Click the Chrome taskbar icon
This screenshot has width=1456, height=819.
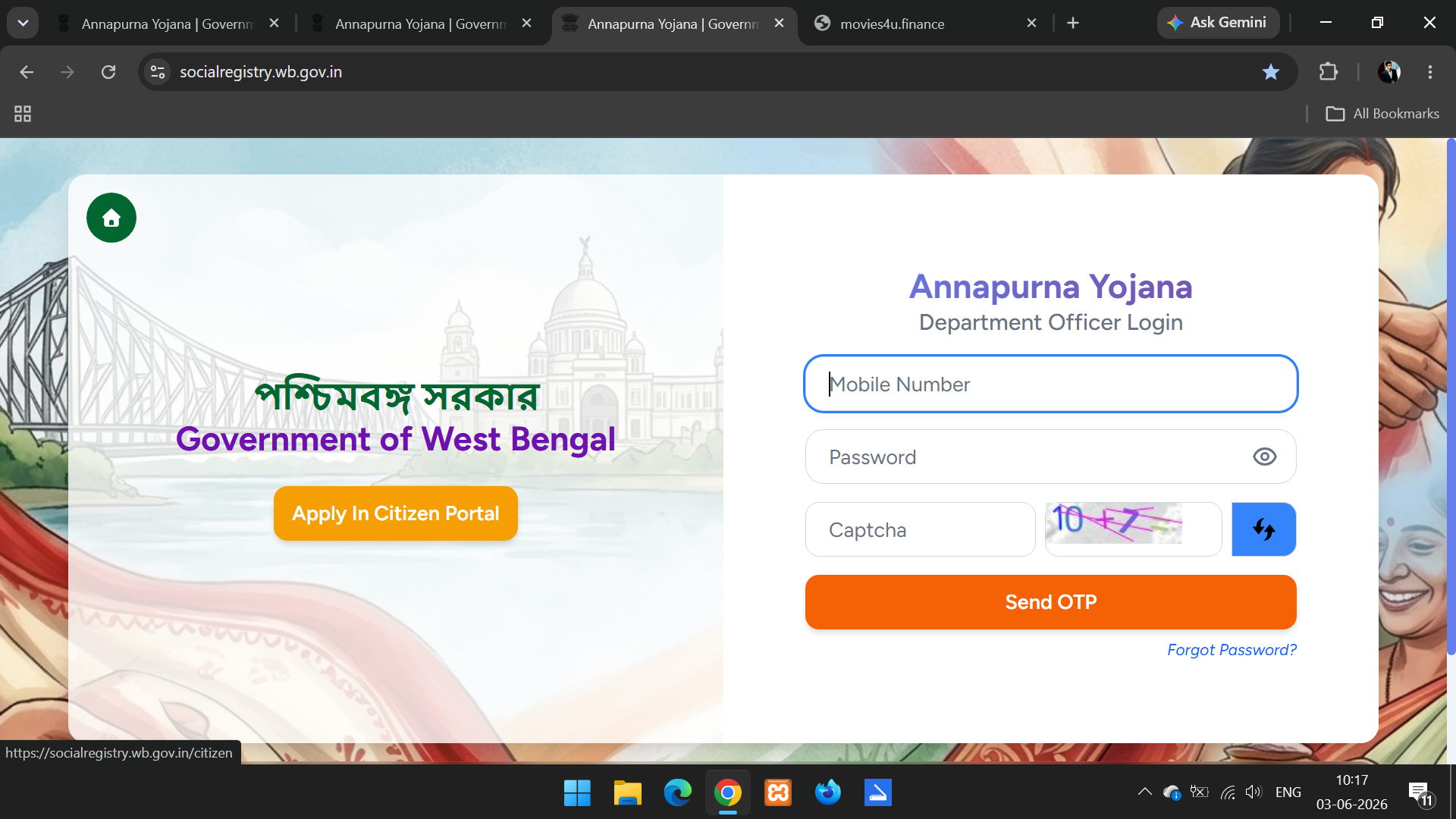tap(727, 793)
